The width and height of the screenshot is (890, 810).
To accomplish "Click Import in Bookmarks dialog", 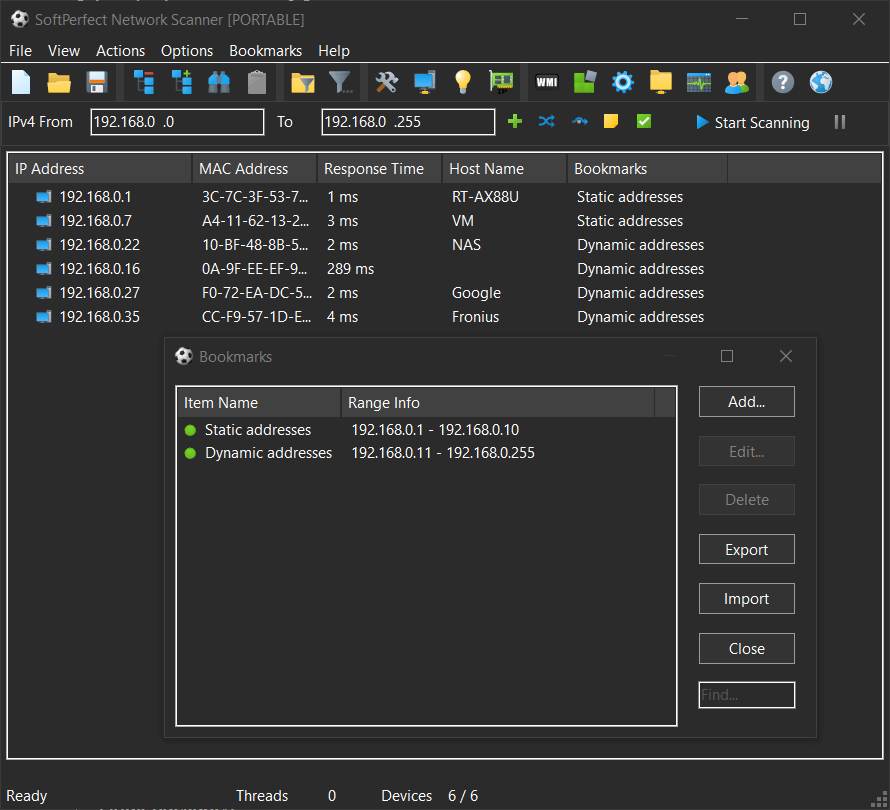I will (x=746, y=599).
